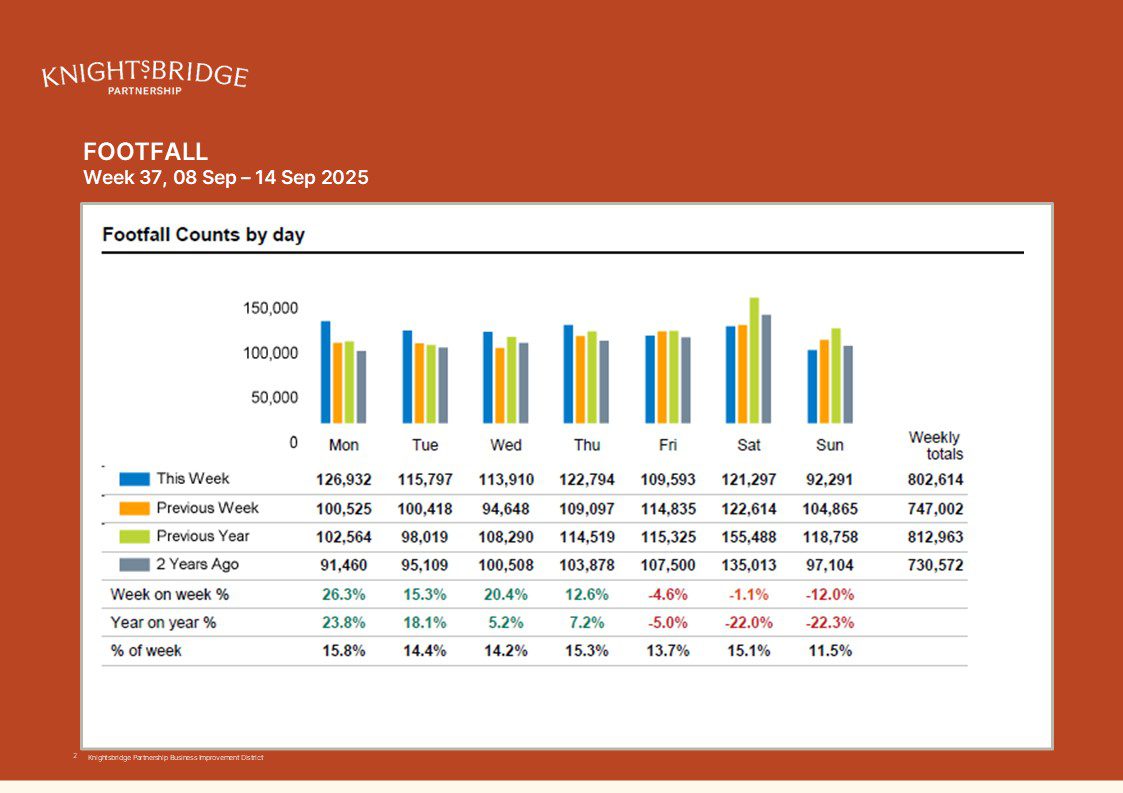Click Sunday's -22.3% year on year value
1123x793 pixels.
tap(829, 622)
